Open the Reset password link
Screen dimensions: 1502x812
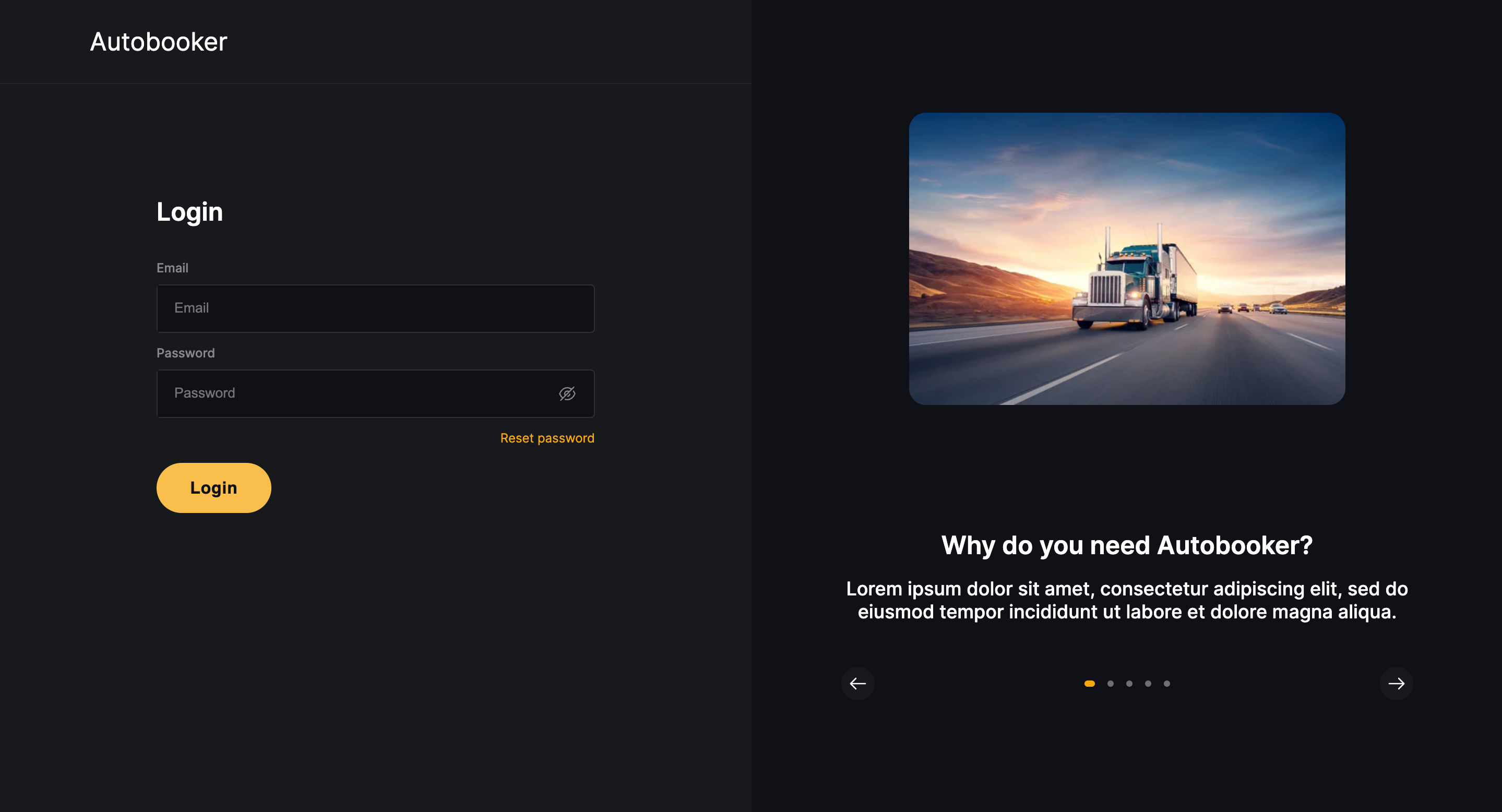547,438
